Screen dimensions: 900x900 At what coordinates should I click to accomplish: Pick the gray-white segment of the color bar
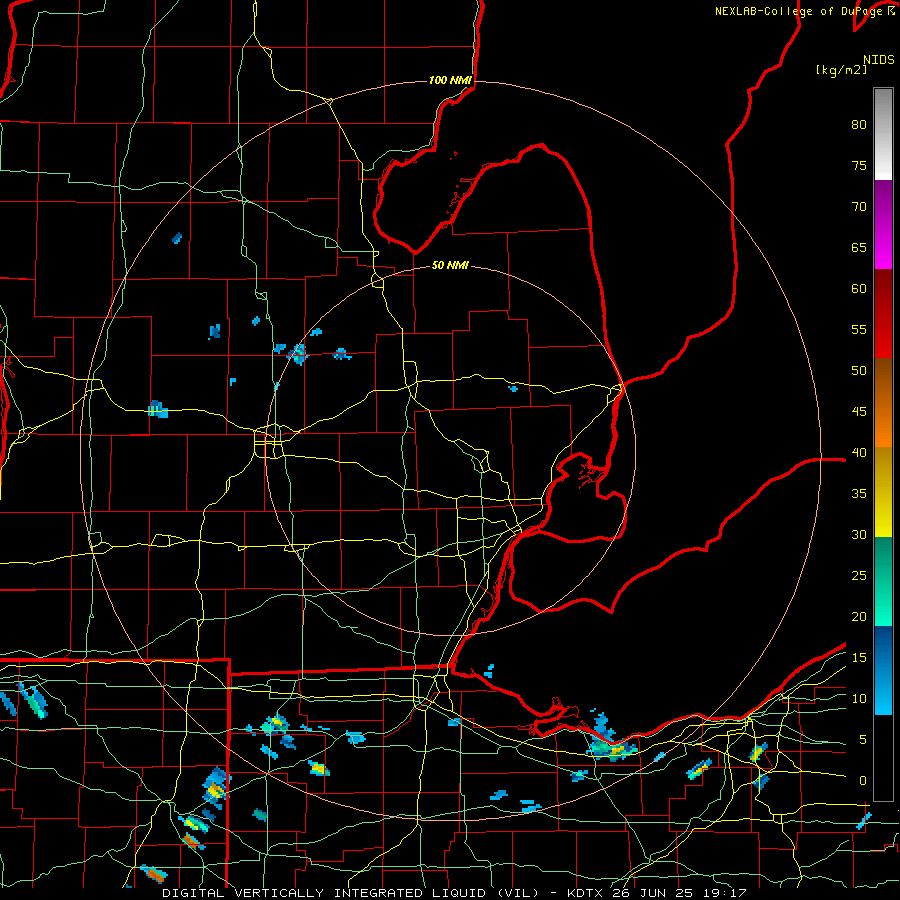tap(883, 134)
